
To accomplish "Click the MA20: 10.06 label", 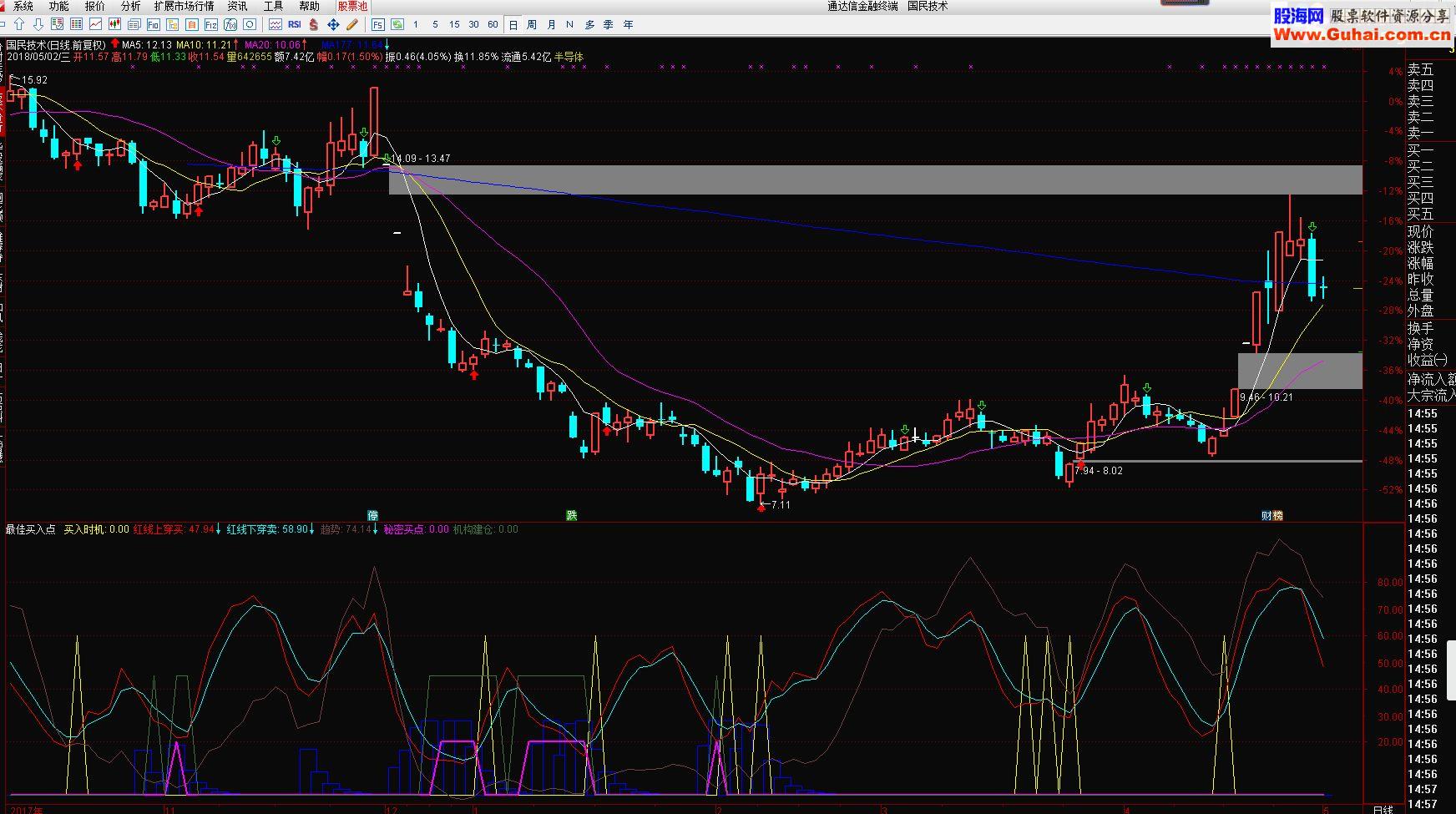I will click(272, 45).
